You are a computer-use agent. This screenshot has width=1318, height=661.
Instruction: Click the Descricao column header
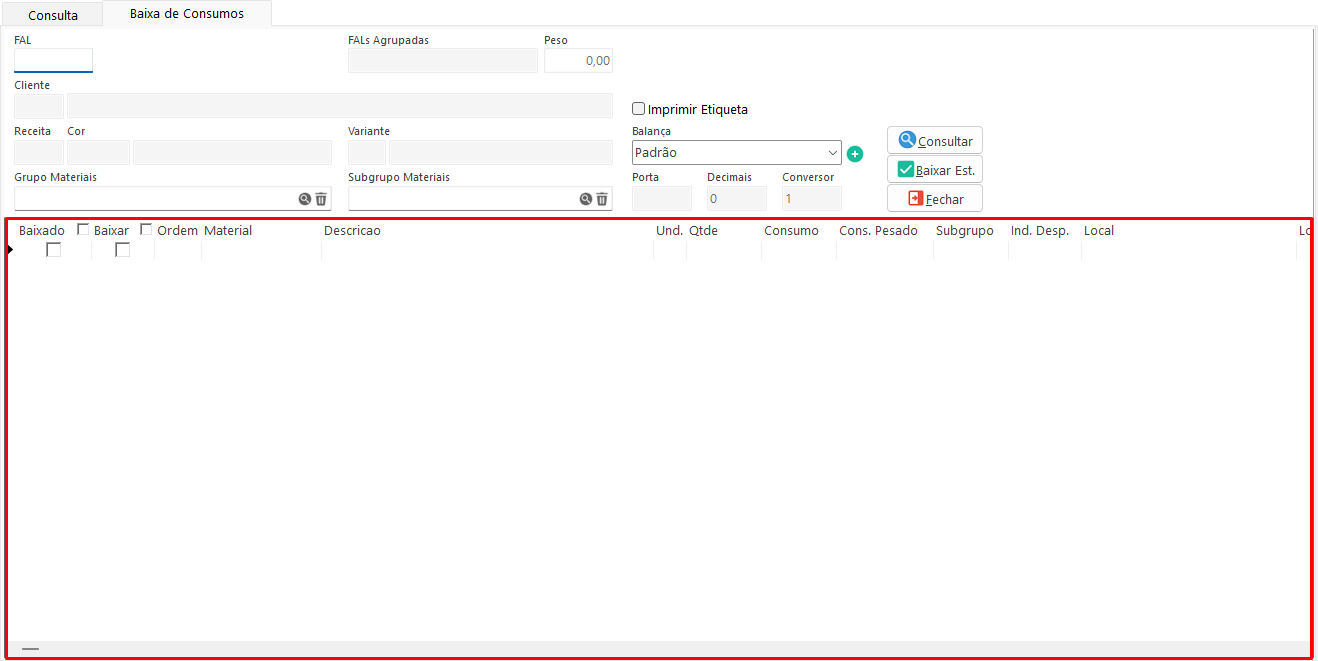pos(352,231)
